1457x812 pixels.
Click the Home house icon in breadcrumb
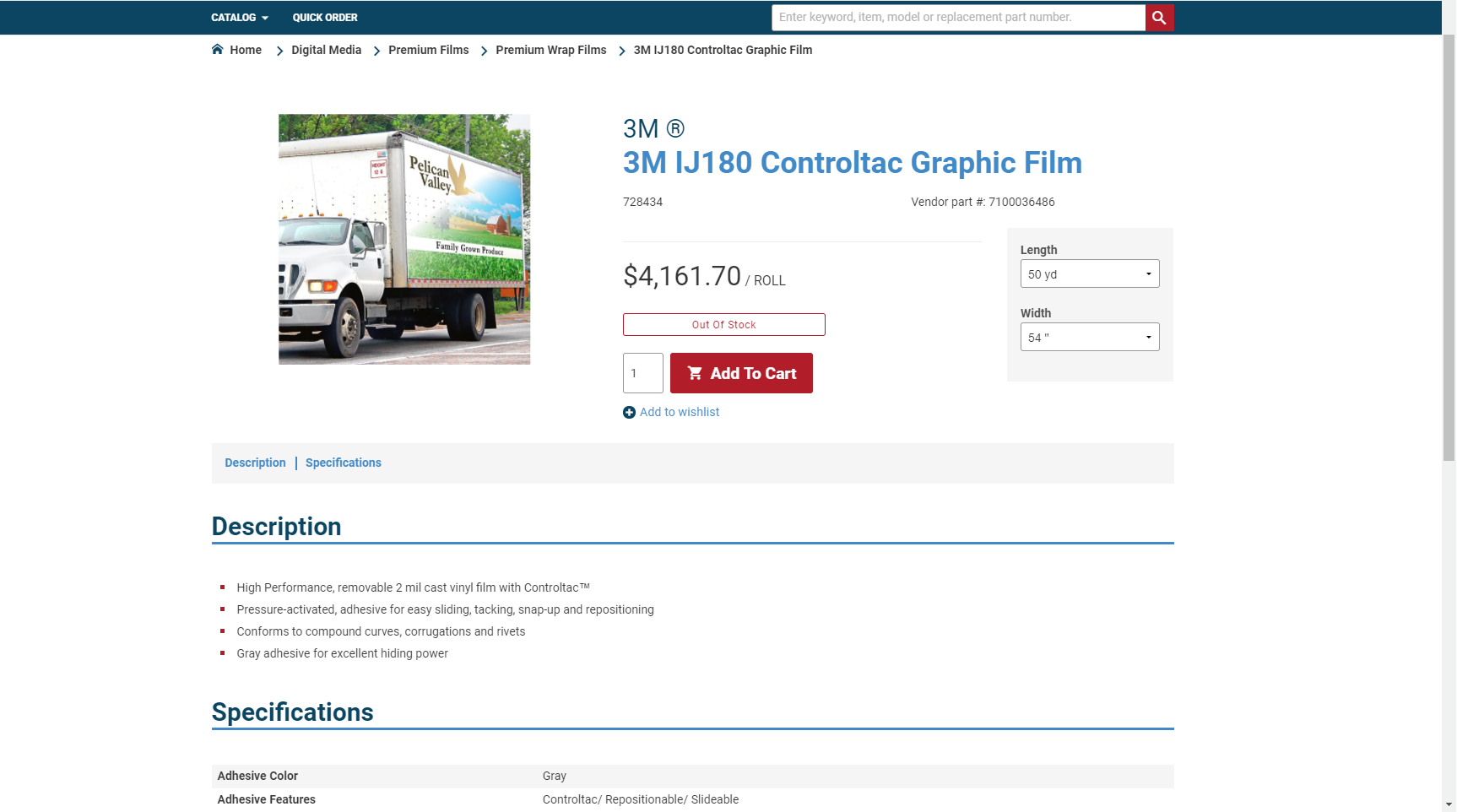coord(218,49)
